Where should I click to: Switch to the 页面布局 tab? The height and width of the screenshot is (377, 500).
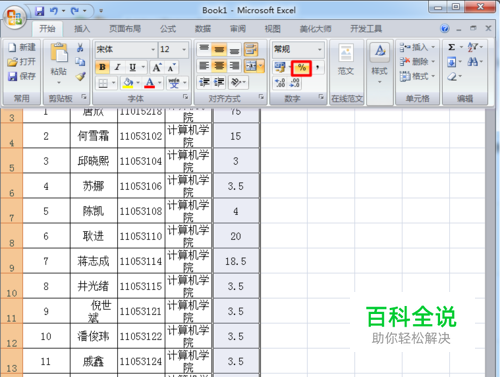pos(125,29)
